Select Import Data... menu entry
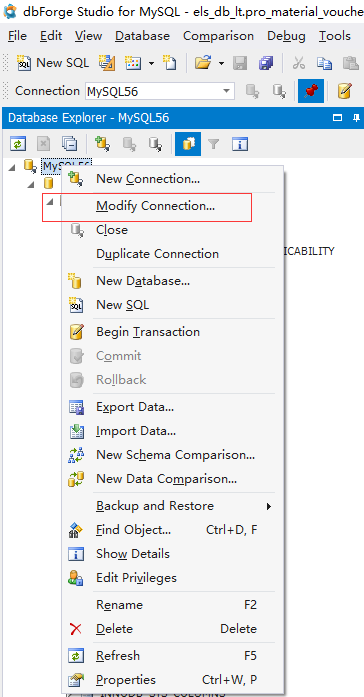364x697 pixels. point(172,431)
